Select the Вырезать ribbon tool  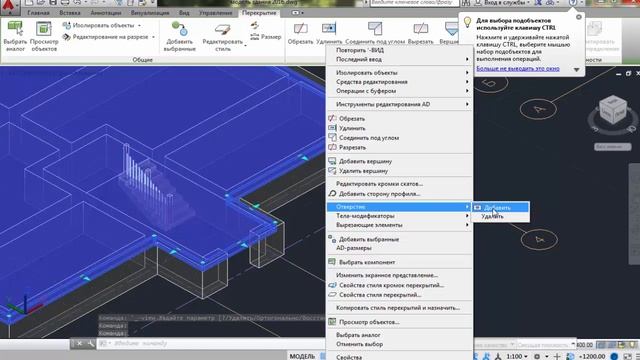[420, 33]
